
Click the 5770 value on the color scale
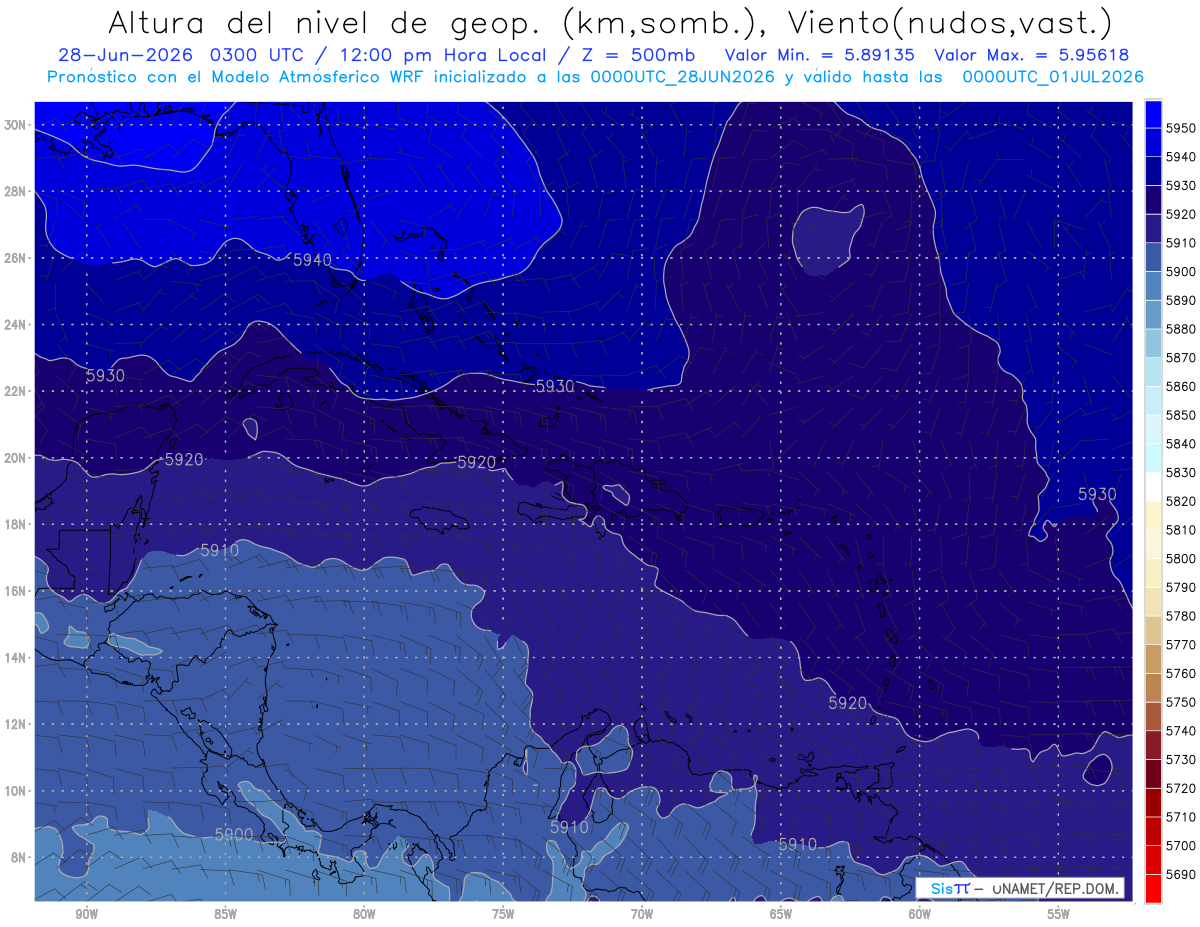[1180, 645]
